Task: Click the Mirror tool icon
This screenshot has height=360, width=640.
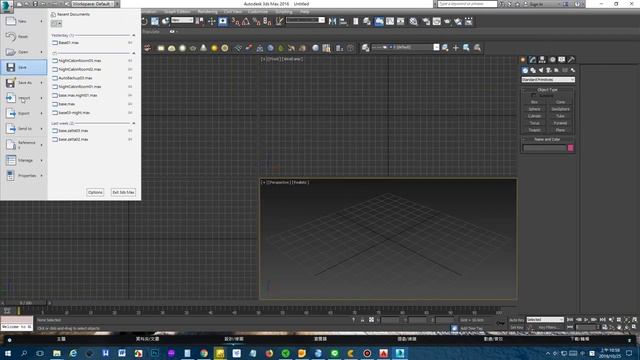Action: coord(333,21)
